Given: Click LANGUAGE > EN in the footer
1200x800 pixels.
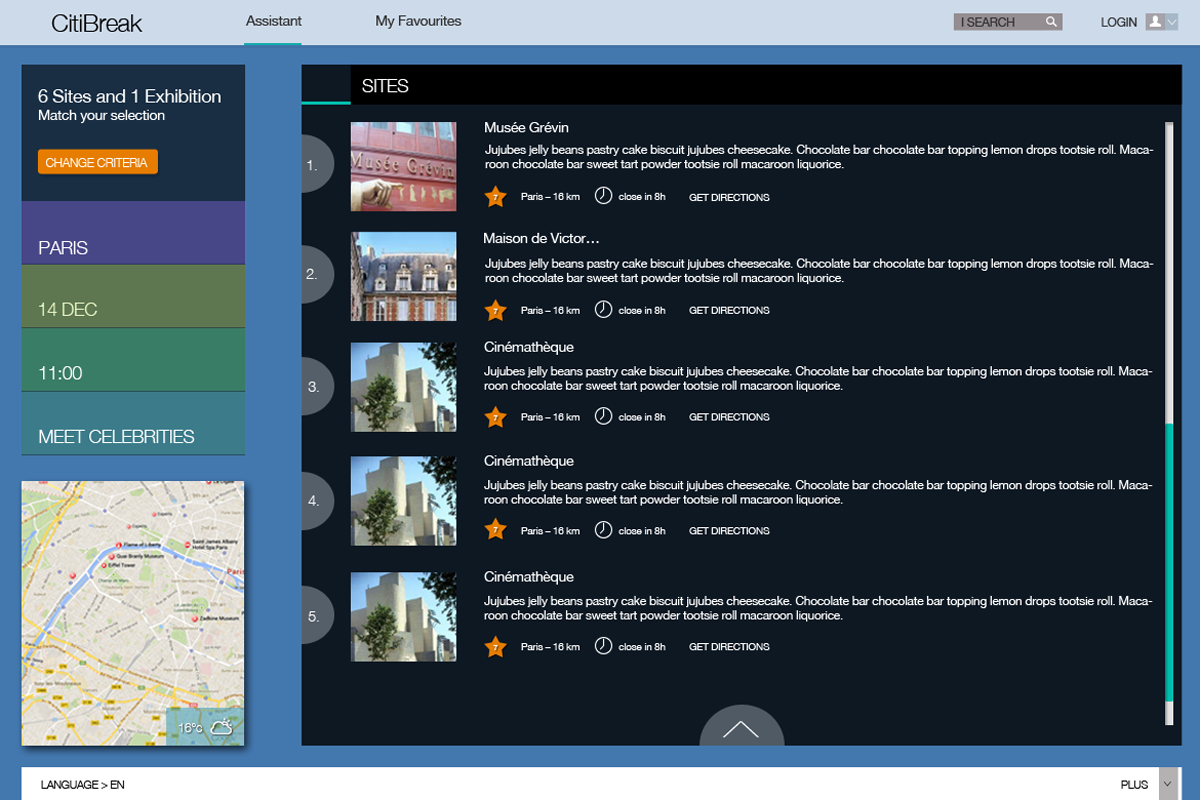Looking at the screenshot, I should point(83,785).
